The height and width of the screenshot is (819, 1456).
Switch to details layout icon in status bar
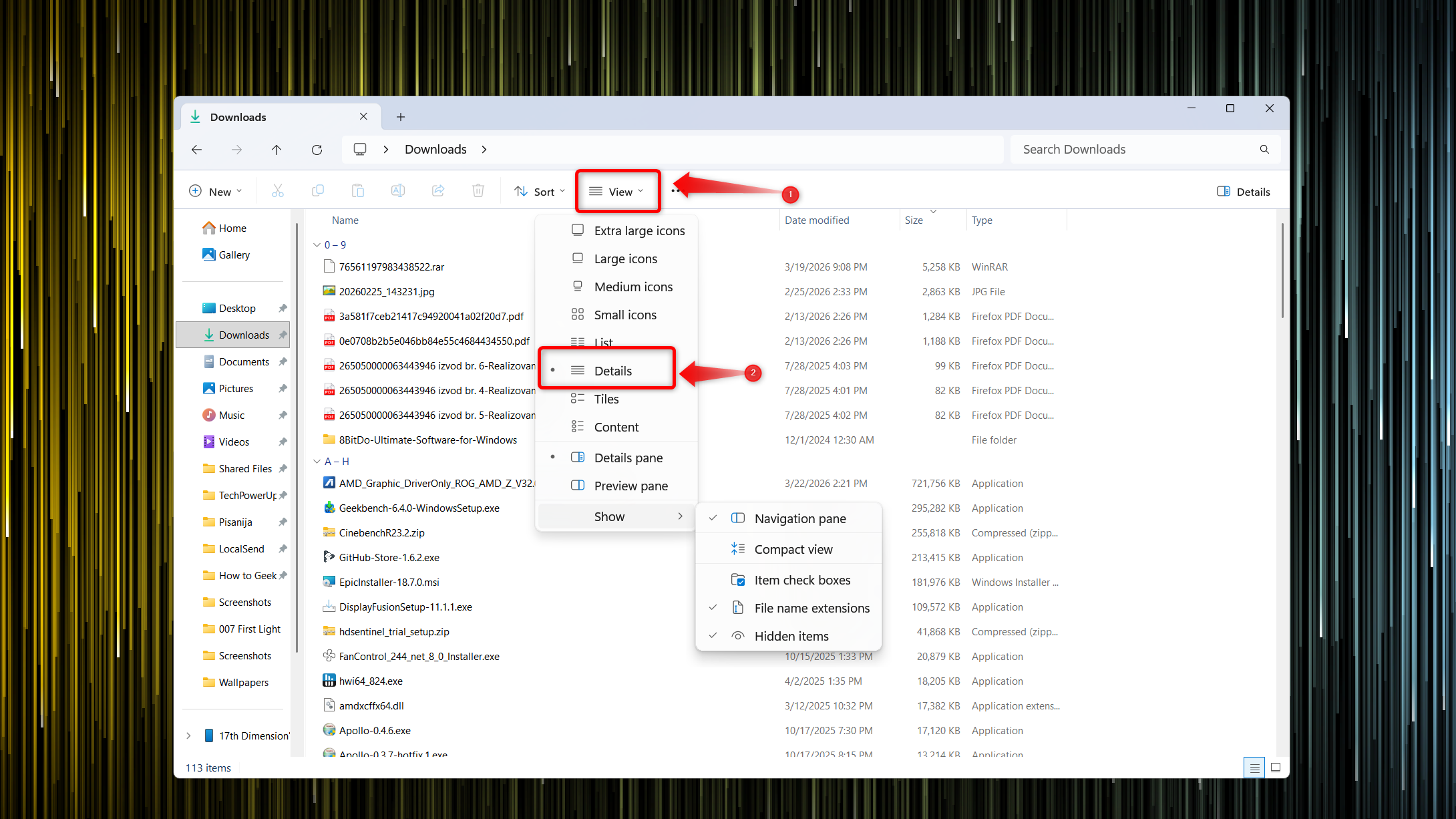[x=1254, y=768]
